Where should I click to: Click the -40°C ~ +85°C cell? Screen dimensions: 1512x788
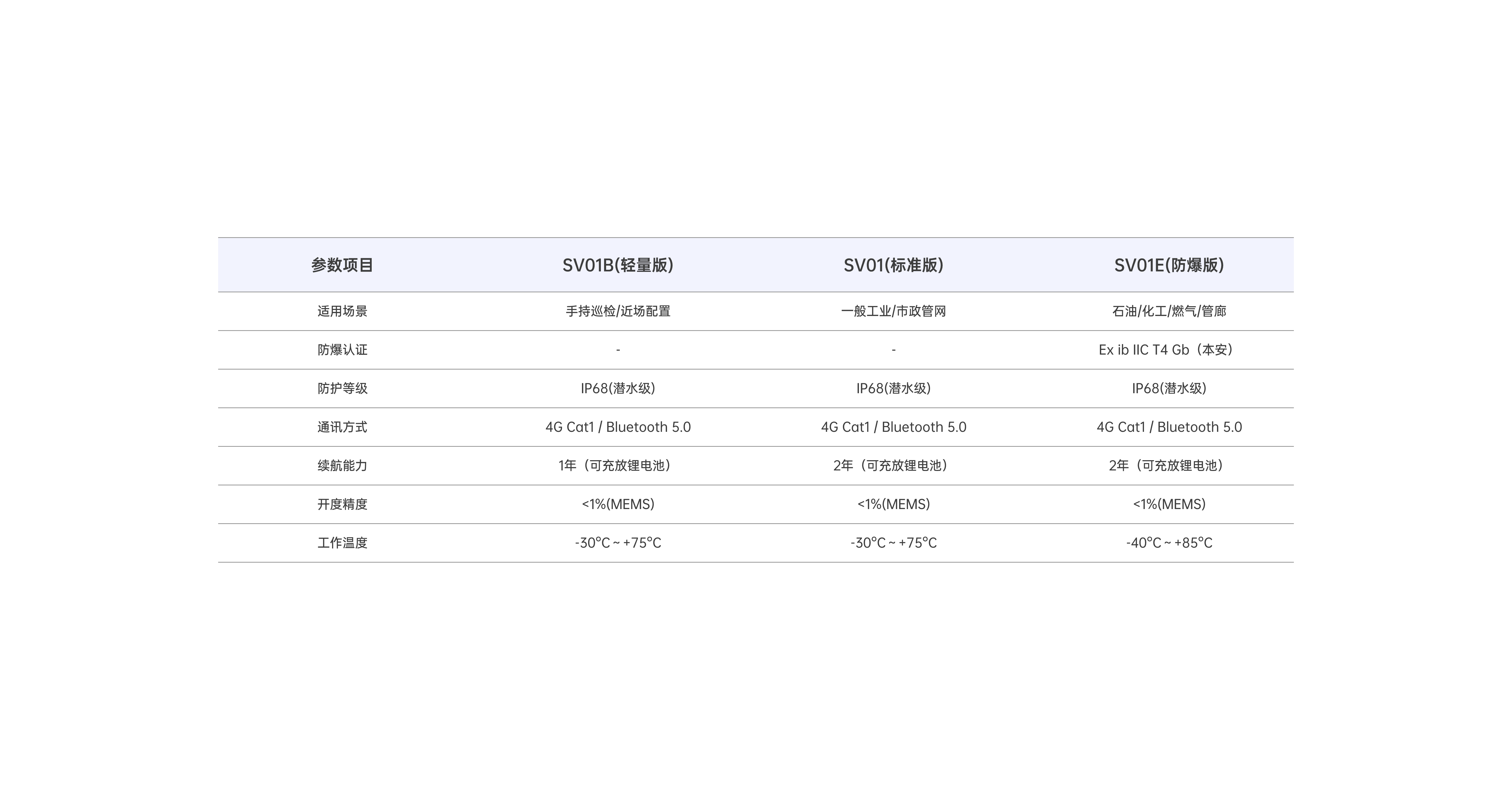(x=1169, y=543)
